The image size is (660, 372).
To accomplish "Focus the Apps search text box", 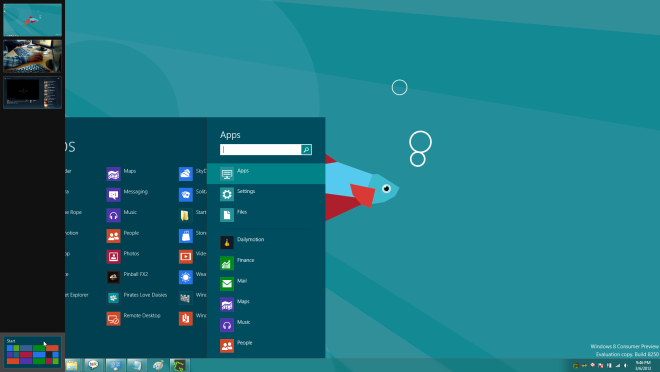I will pos(261,149).
